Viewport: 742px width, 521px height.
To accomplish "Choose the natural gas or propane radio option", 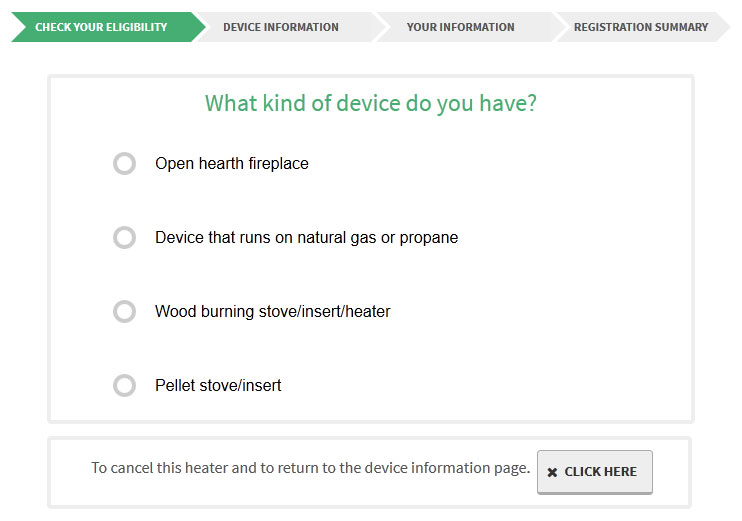I will pos(124,237).
